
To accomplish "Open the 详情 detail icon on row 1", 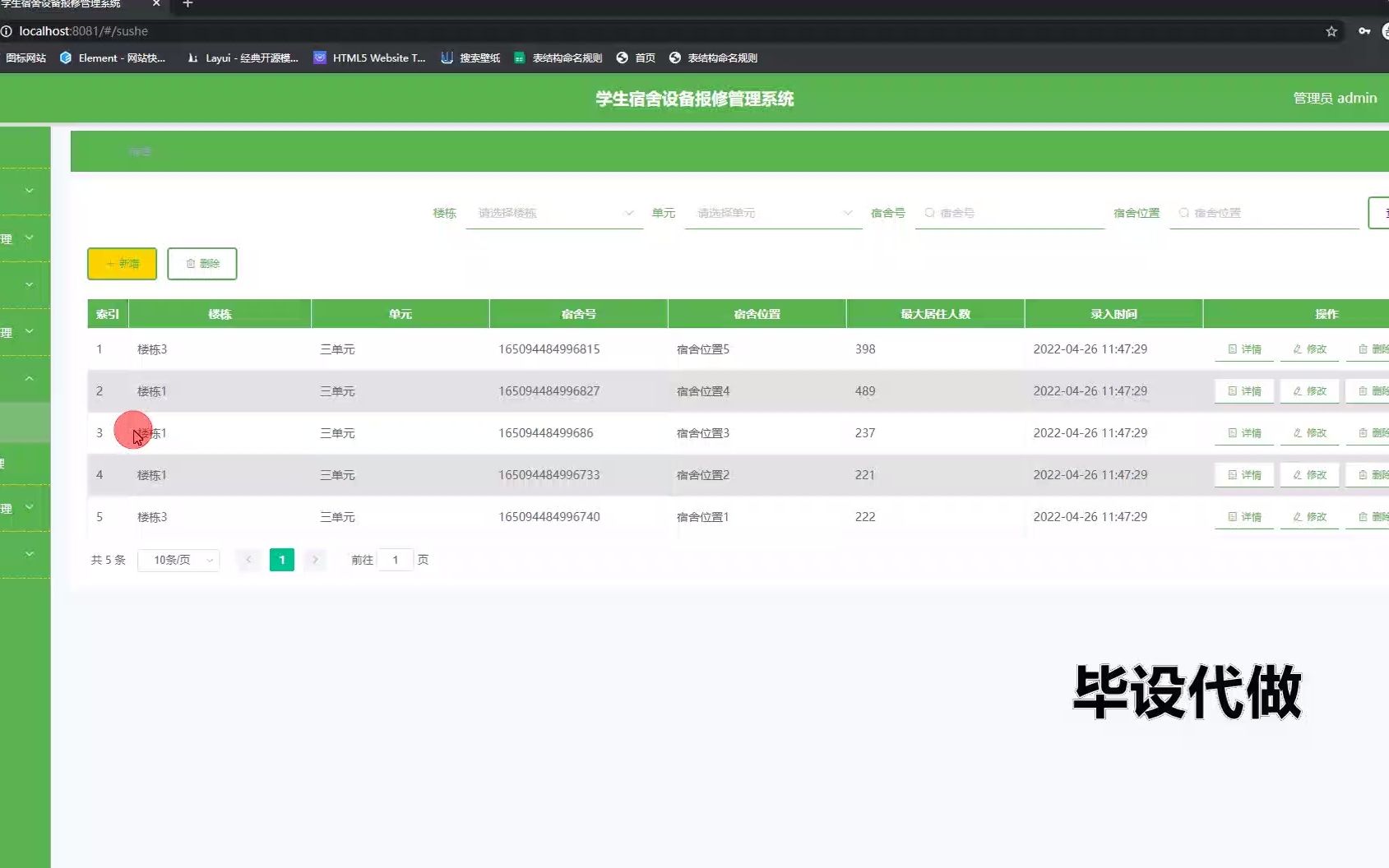I will 1244,349.
